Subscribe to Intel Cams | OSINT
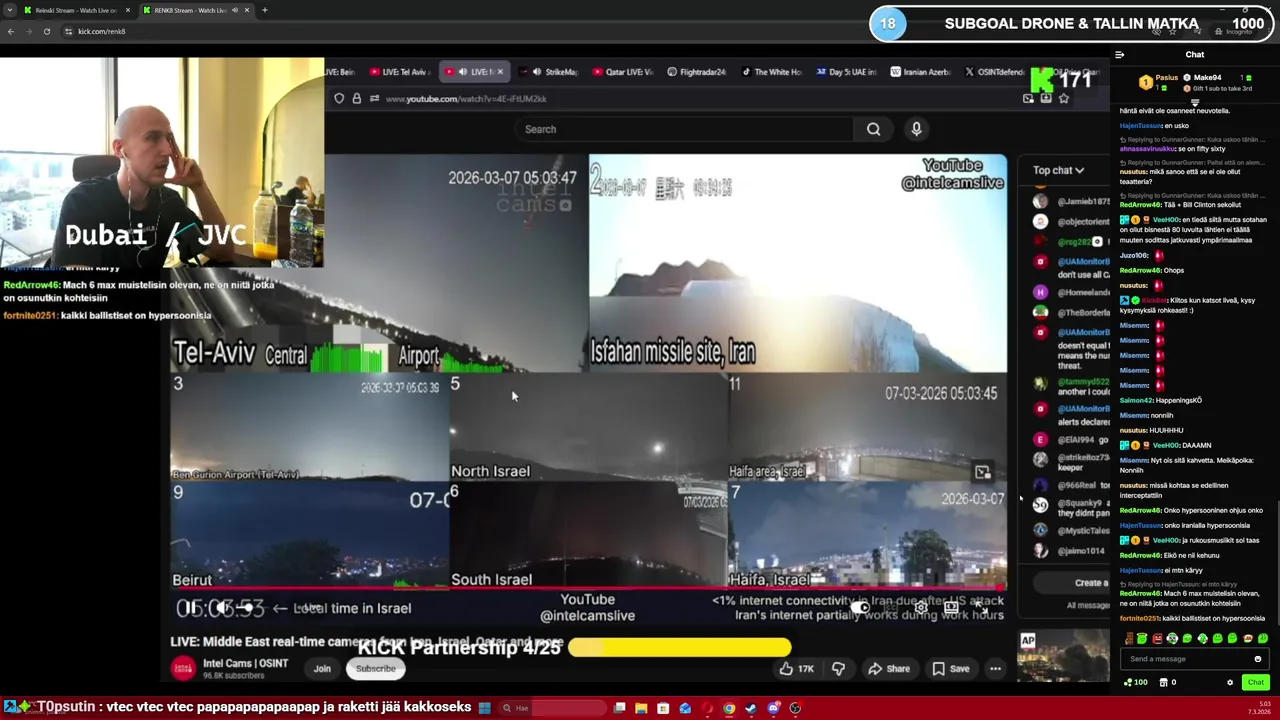The image size is (1280, 720). 376,669
